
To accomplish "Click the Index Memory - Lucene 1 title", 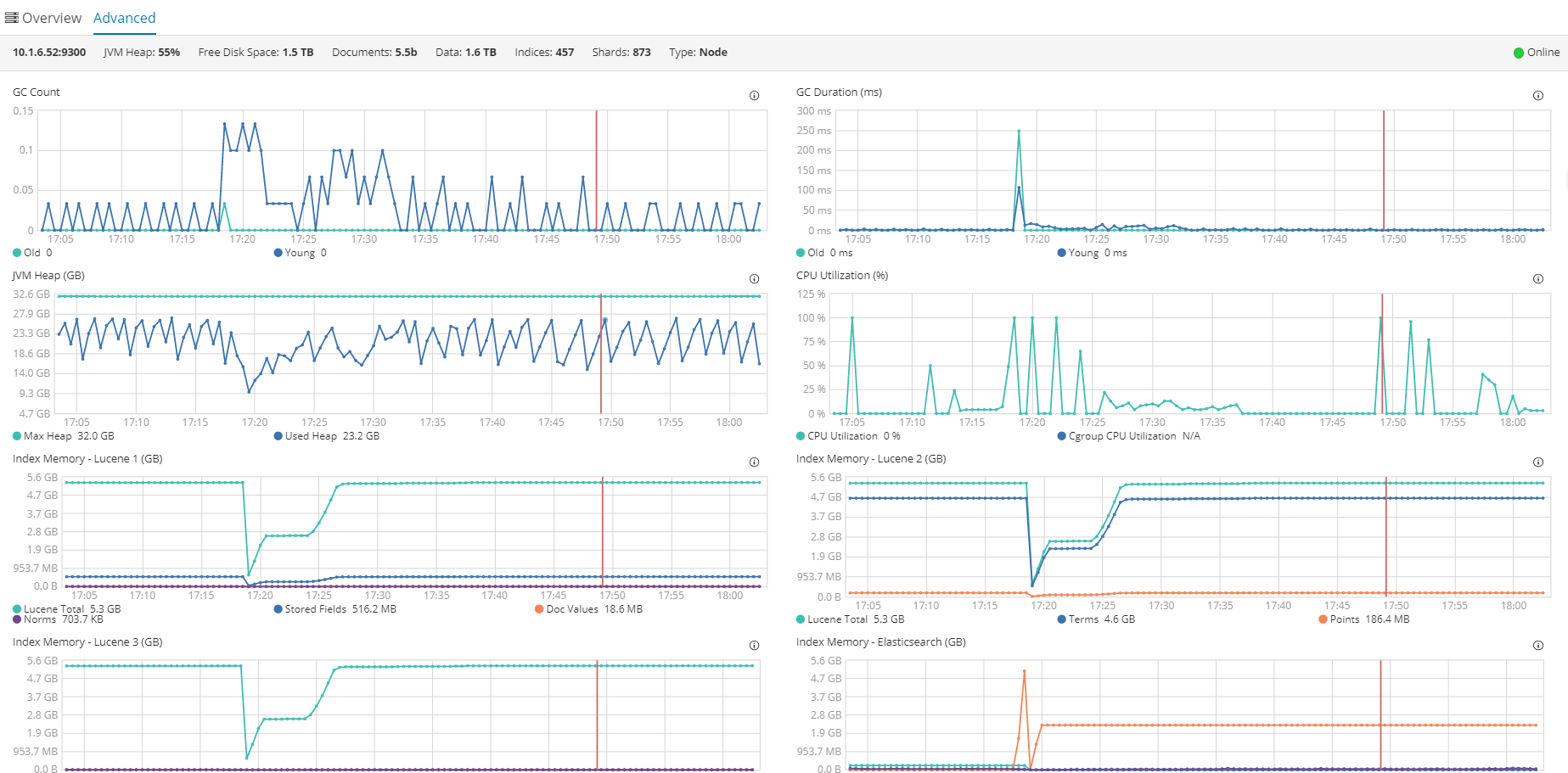I will click(x=87, y=459).
